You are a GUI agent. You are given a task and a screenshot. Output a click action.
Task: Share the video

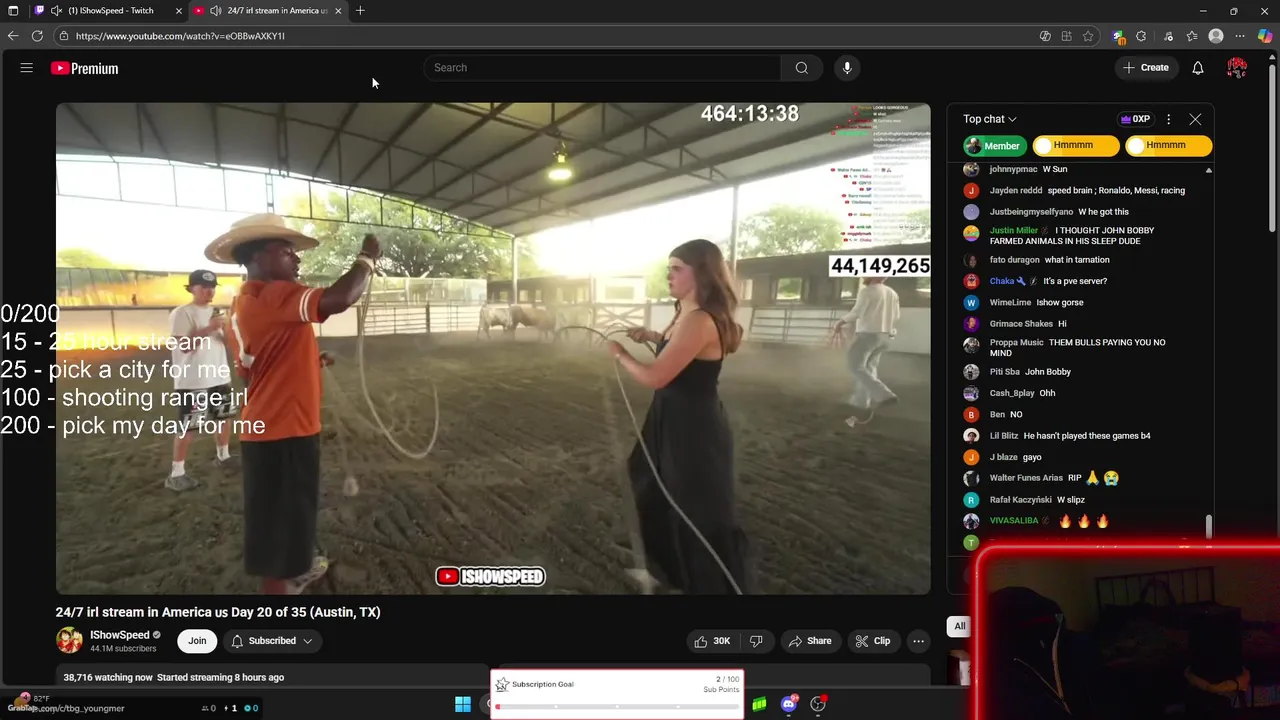click(810, 641)
